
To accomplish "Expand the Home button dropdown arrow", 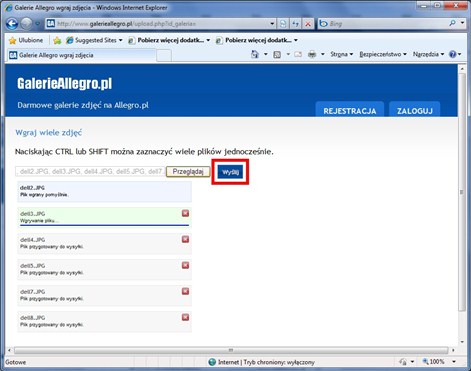I will point(266,54).
